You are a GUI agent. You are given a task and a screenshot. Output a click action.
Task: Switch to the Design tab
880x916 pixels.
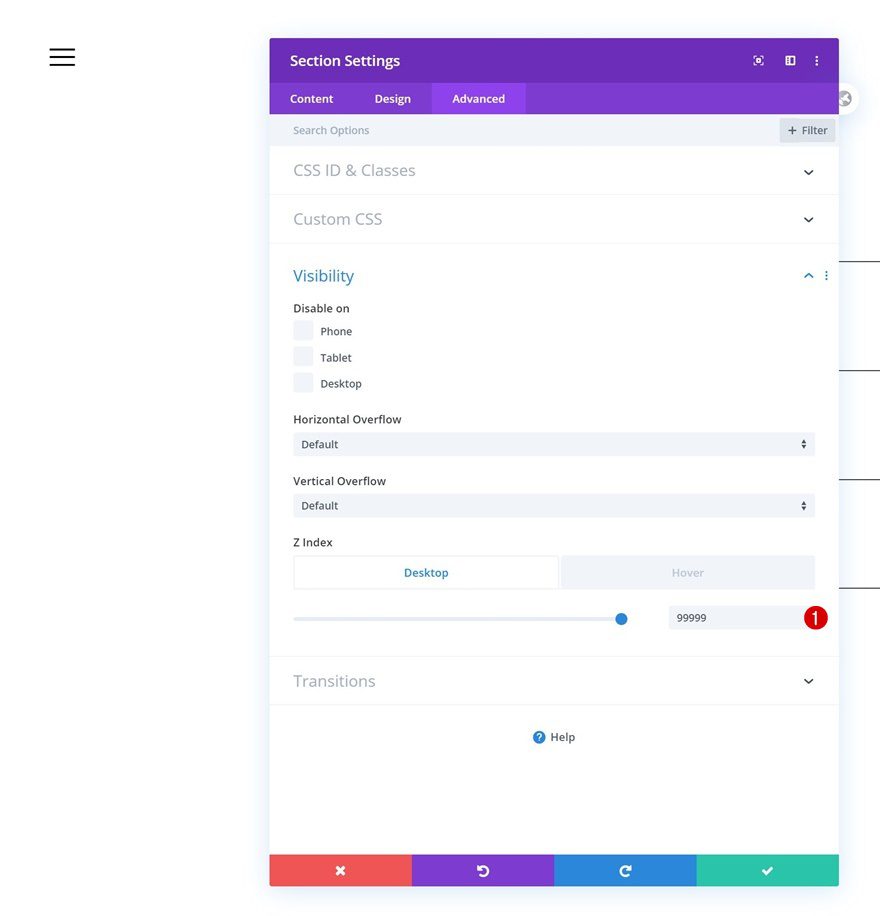coord(393,98)
